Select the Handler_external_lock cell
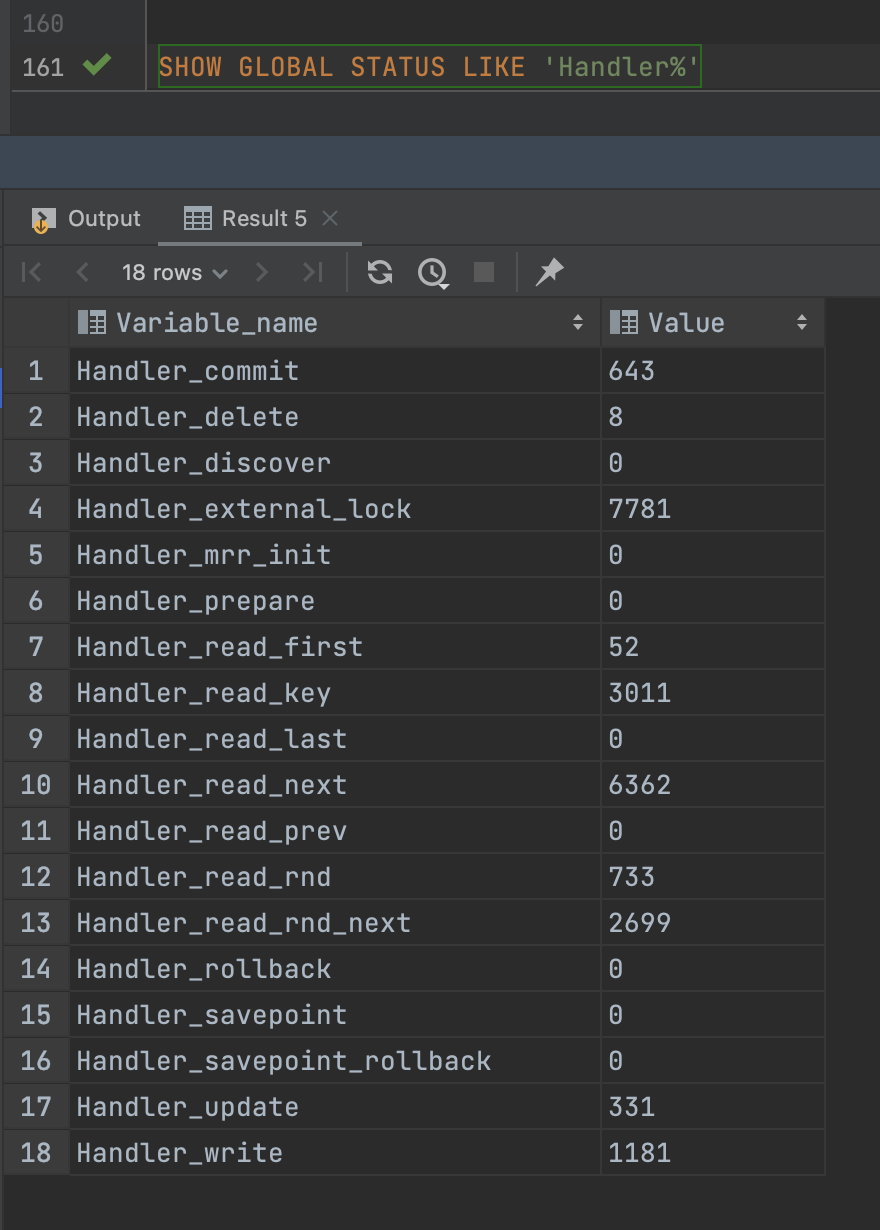This screenshot has height=1230, width=880. click(x=335, y=509)
